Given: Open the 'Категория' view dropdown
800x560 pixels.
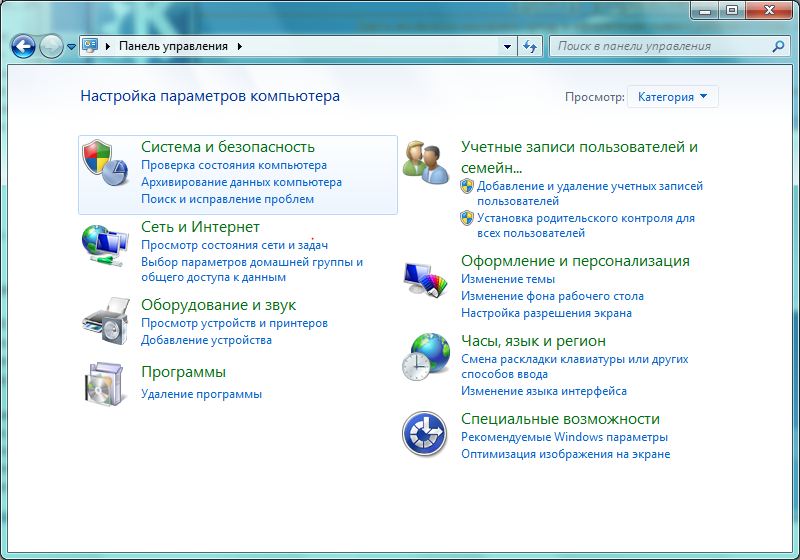Looking at the screenshot, I should [672, 97].
